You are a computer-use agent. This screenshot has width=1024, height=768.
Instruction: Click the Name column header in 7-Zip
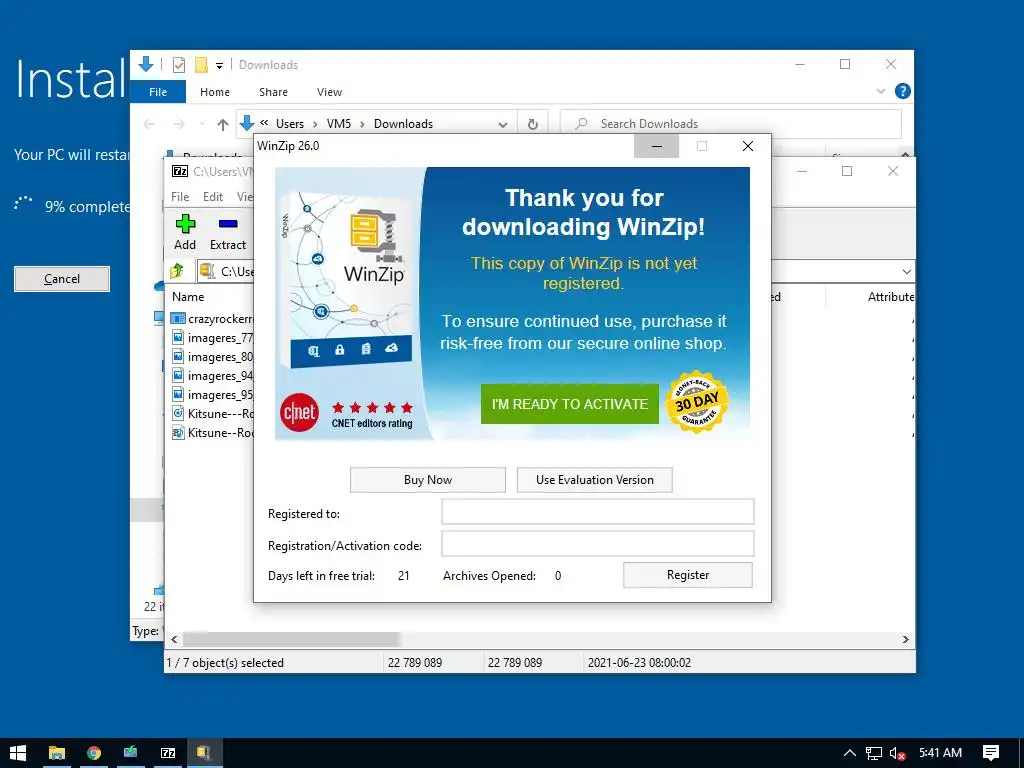pos(188,296)
